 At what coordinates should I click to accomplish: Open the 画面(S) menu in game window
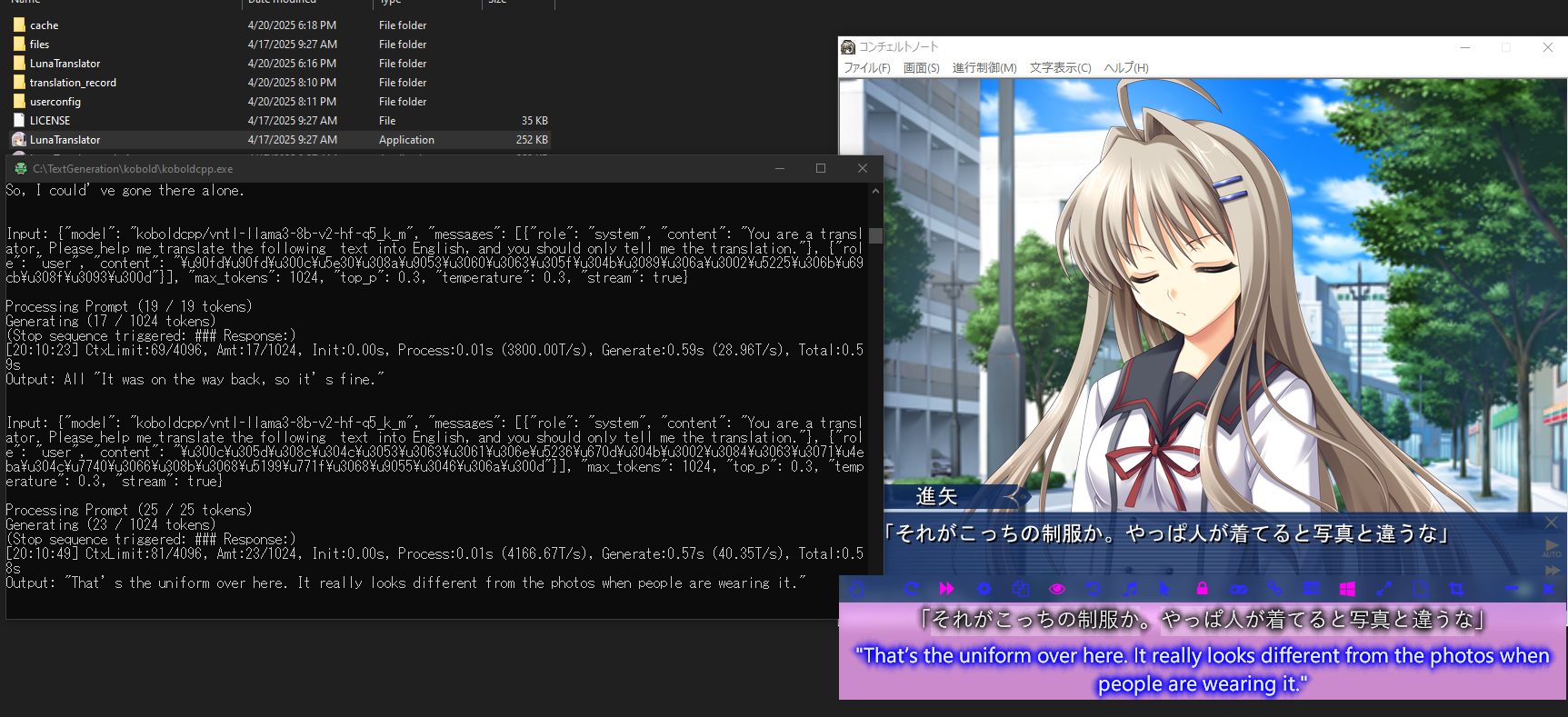click(922, 68)
